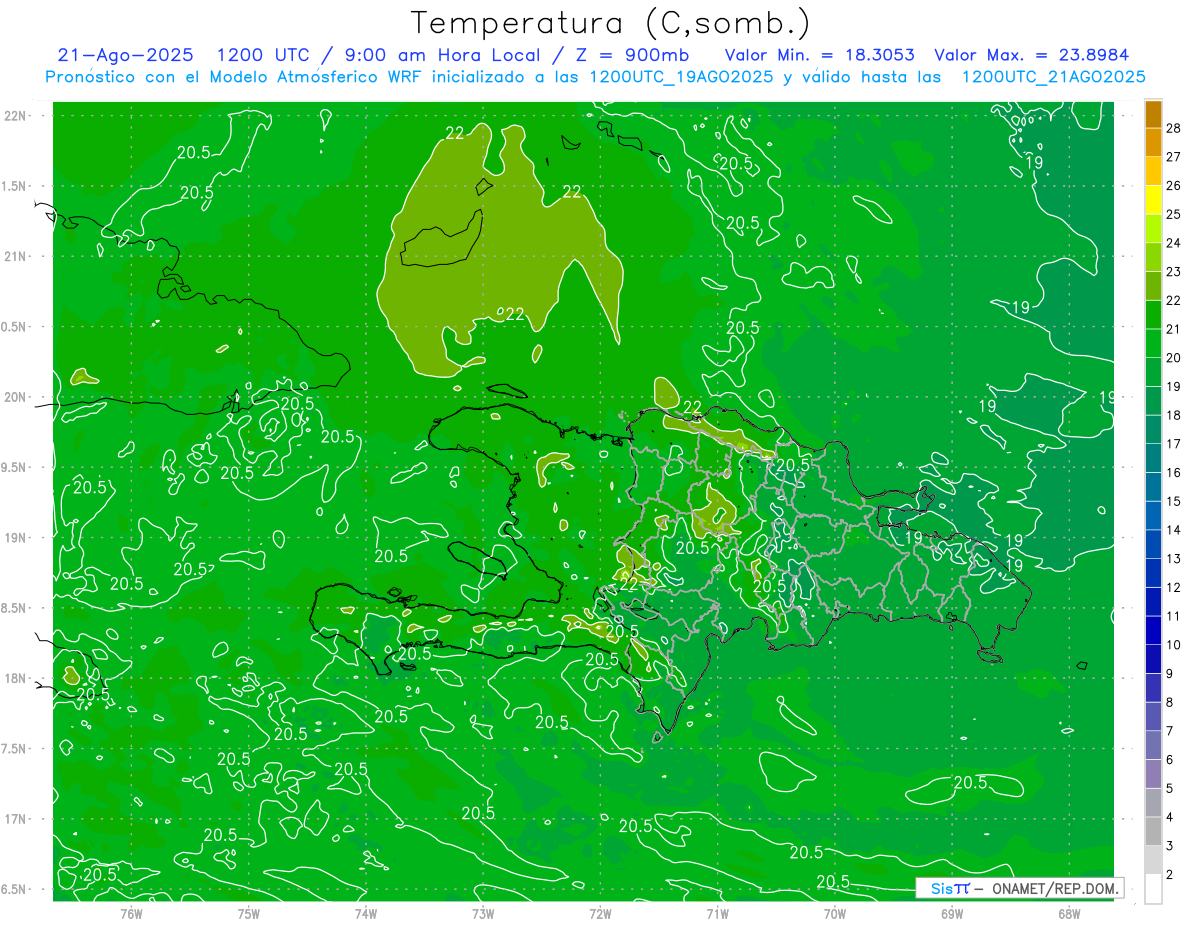Click the 'ONAMET/REP.DOM.' credit label
This screenshot has width=1200, height=927.
point(1054,888)
